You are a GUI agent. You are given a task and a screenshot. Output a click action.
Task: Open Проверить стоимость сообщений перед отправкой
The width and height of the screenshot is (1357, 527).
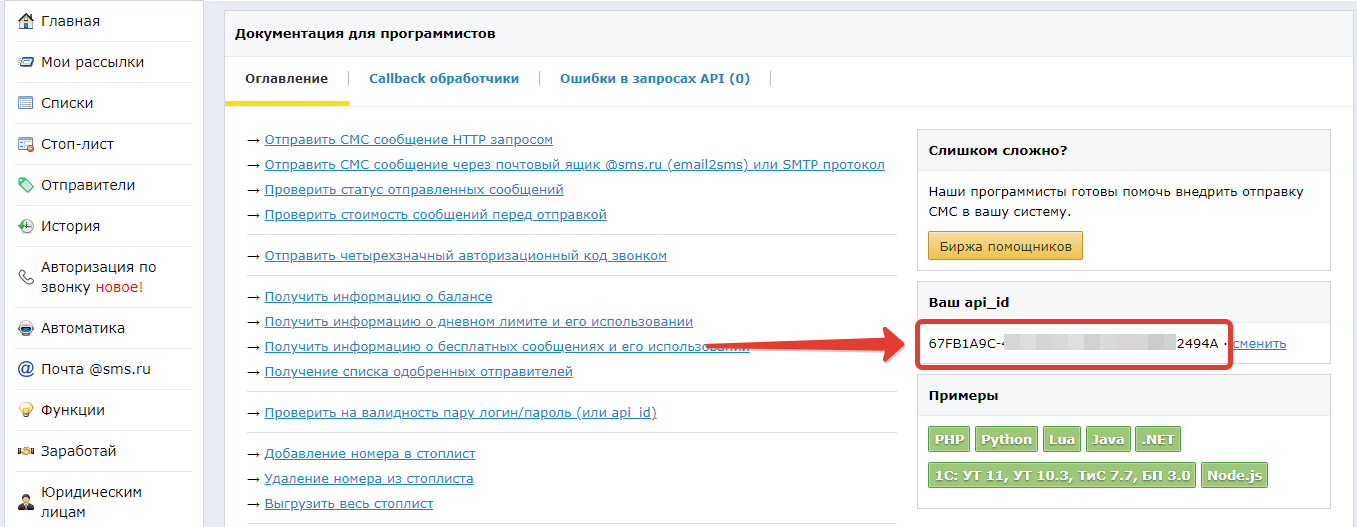tap(435, 215)
